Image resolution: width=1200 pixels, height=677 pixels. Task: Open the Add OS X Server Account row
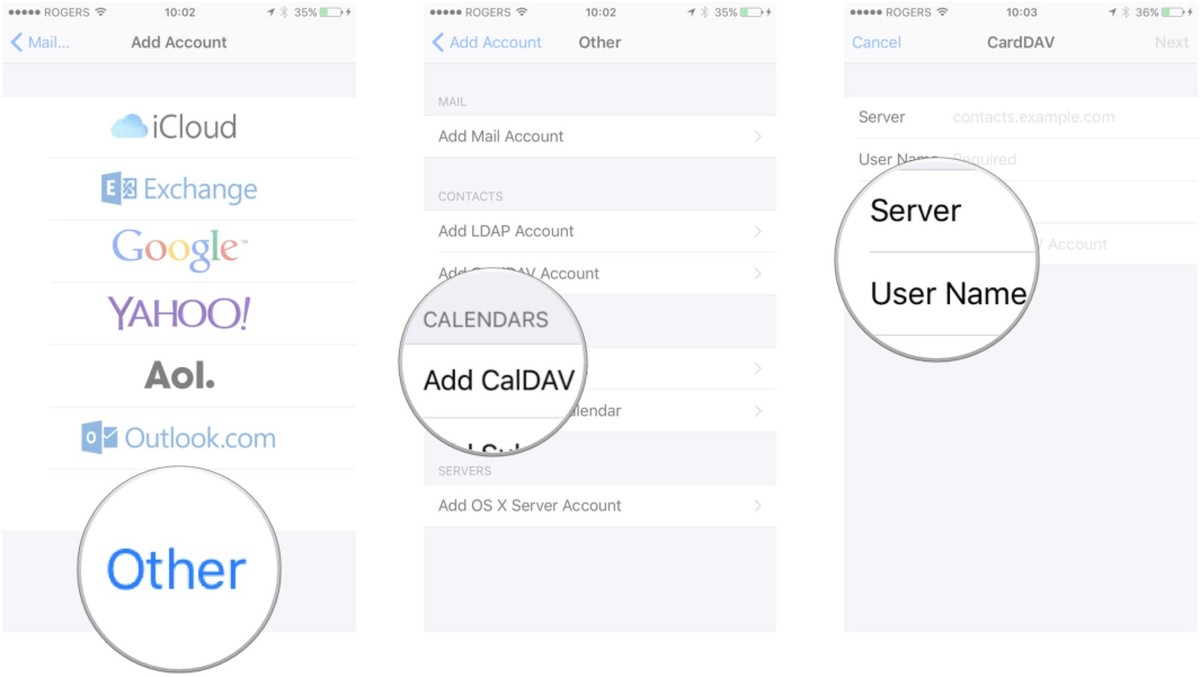click(x=600, y=506)
